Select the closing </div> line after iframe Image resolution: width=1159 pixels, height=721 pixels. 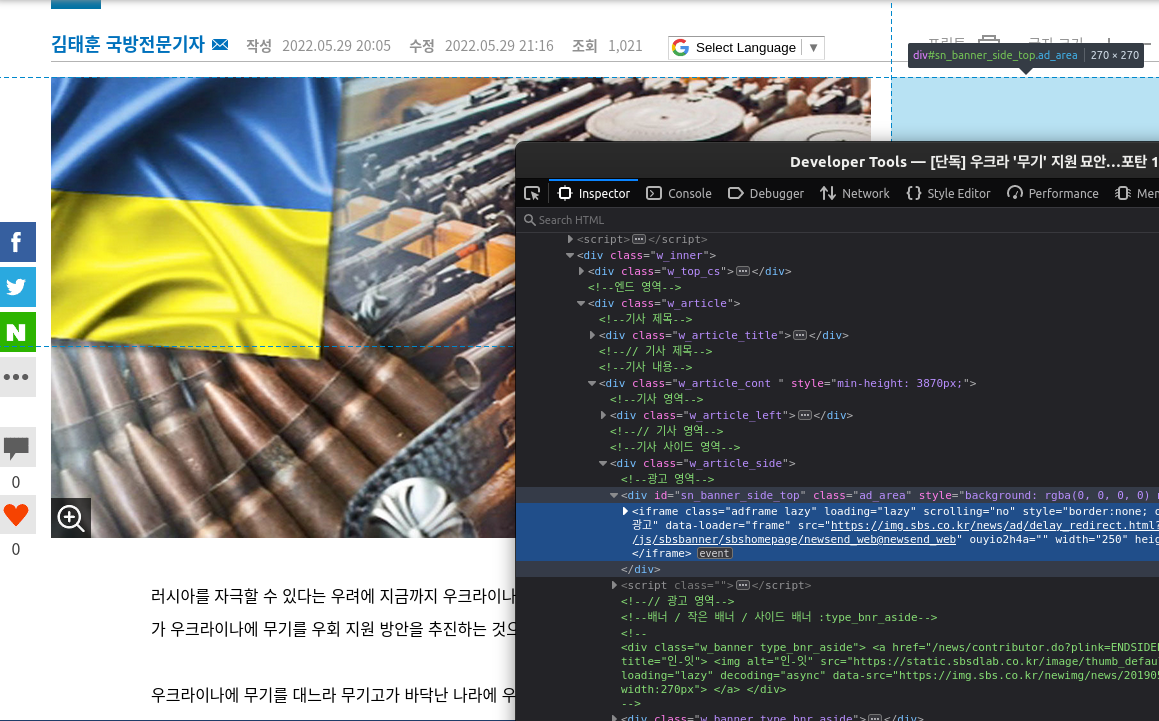coord(641,569)
